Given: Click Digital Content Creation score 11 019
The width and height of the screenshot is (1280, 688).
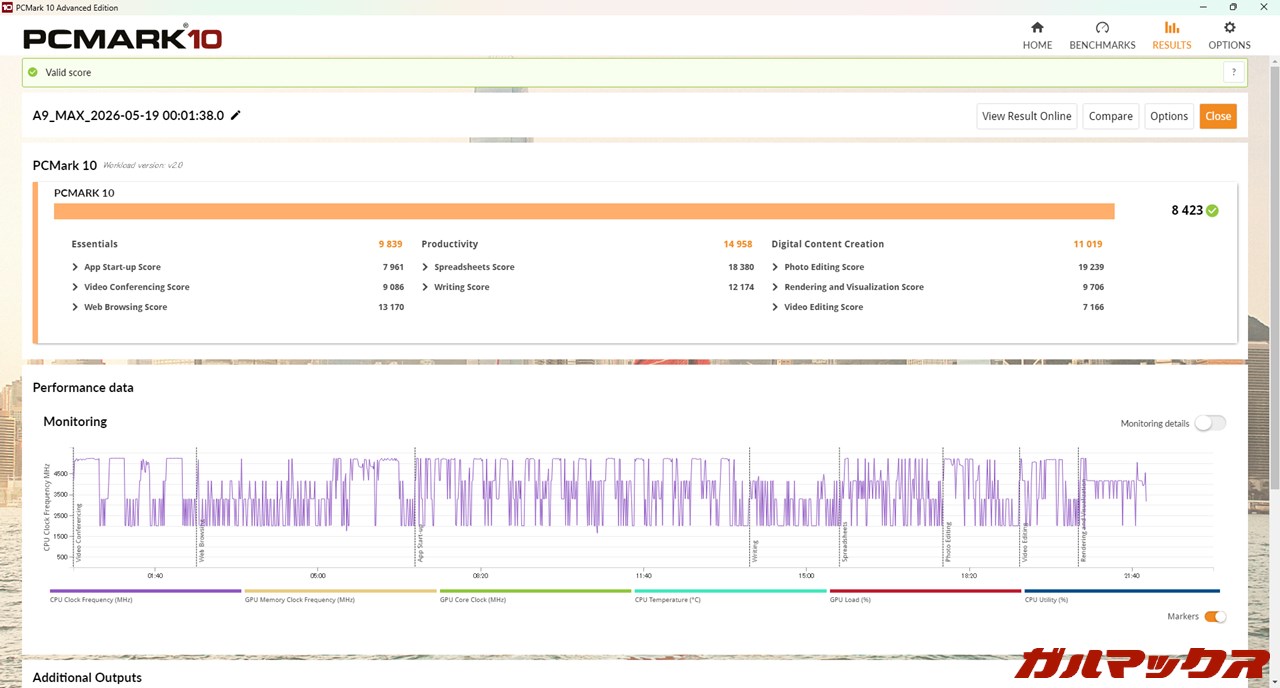Looking at the screenshot, I should tap(1088, 244).
